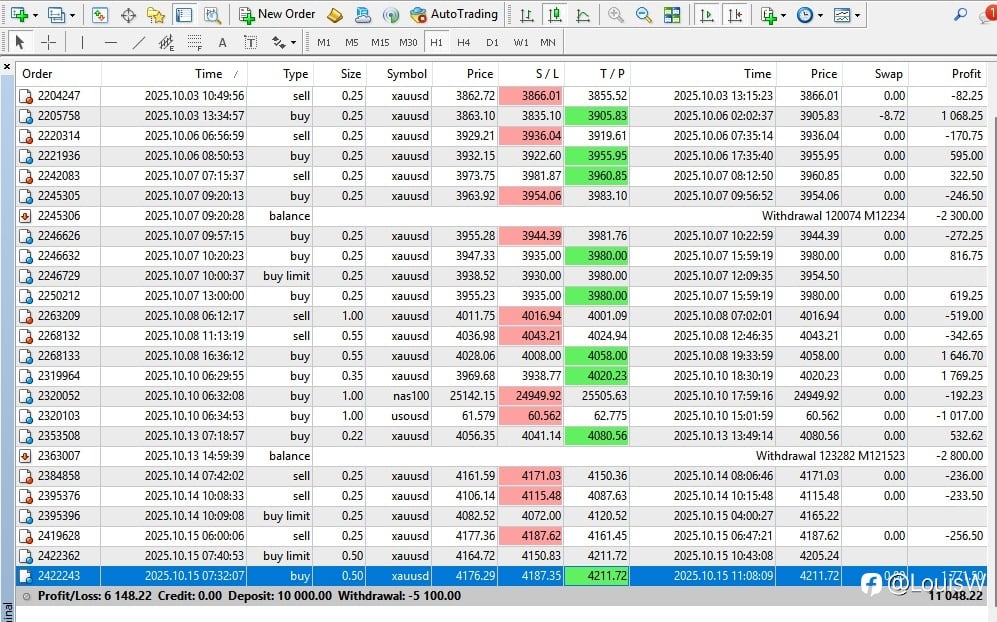Select the arrow cursor tool

pyautogui.click(x=19, y=43)
